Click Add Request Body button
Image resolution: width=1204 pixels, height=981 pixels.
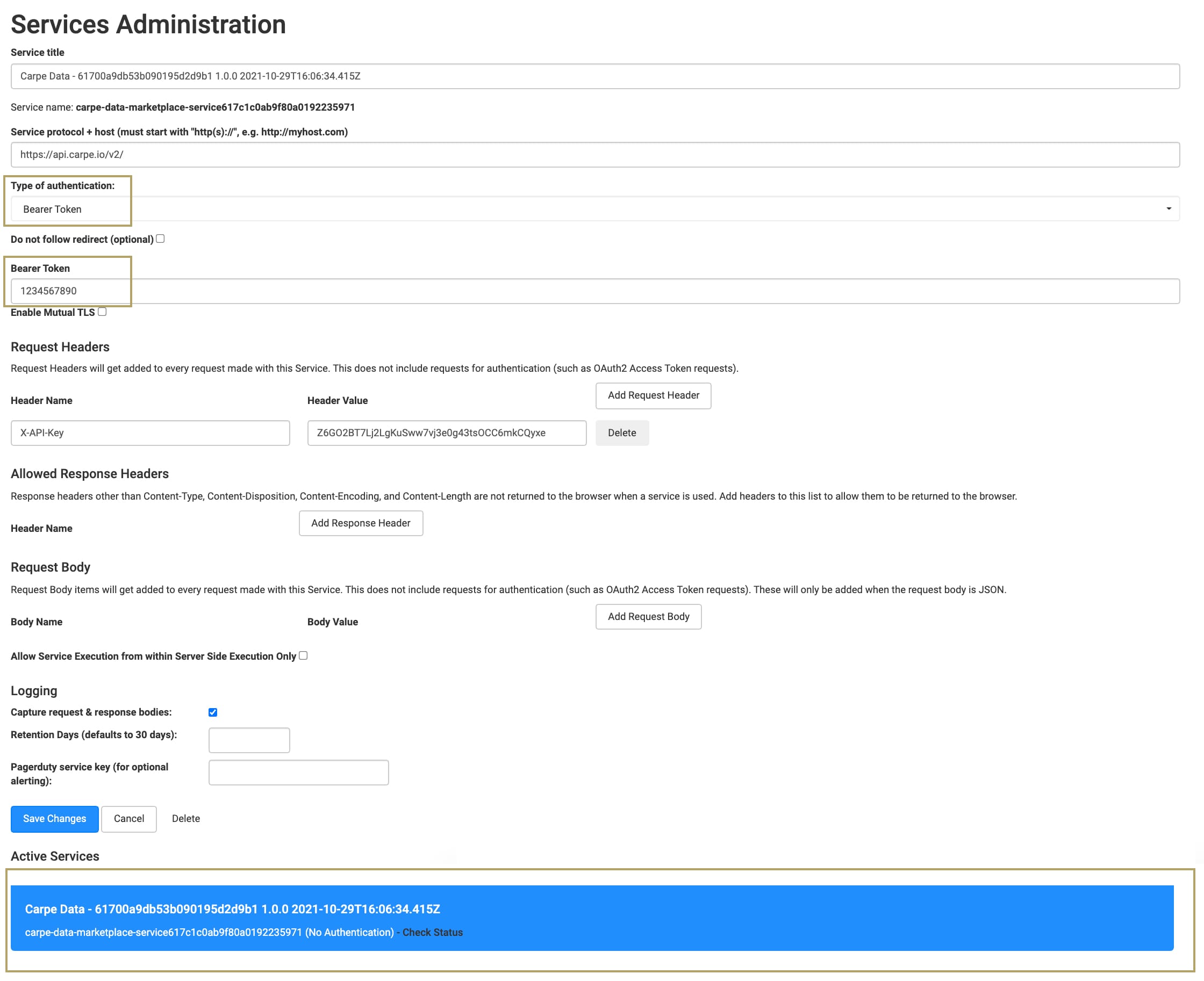pos(648,617)
